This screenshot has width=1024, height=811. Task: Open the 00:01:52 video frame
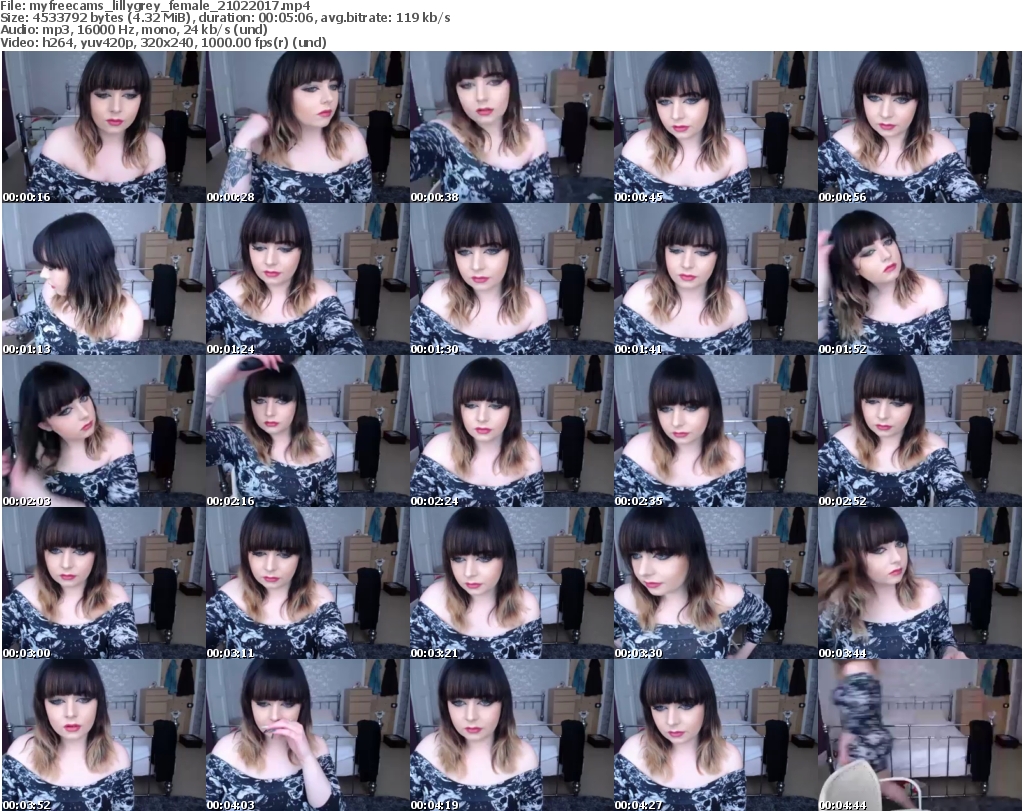tap(919, 279)
